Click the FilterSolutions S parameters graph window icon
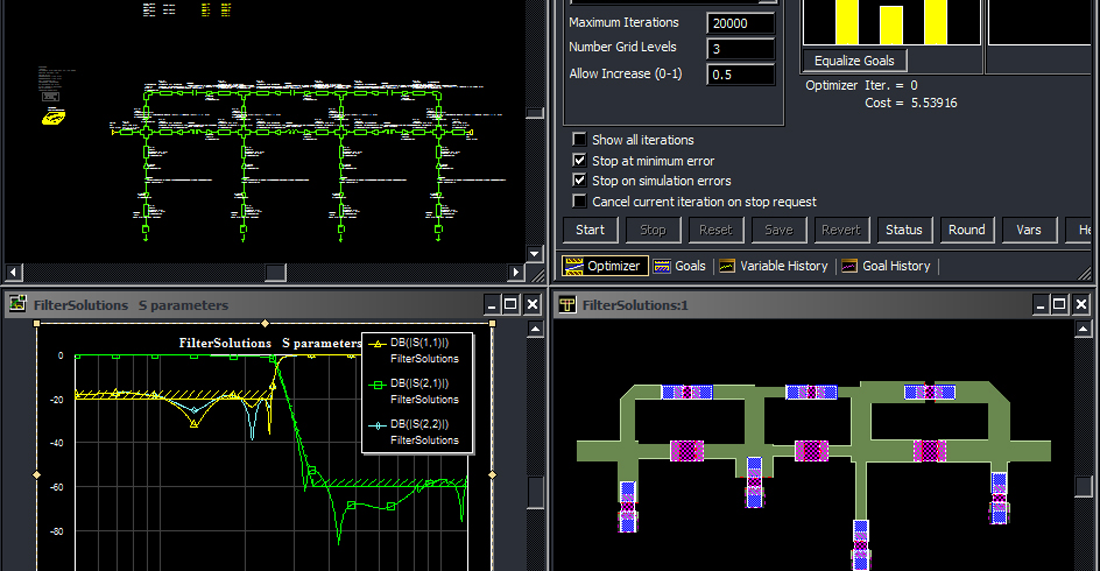The image size is (1100, 571). pyautogui.click(x=17, y=304)
